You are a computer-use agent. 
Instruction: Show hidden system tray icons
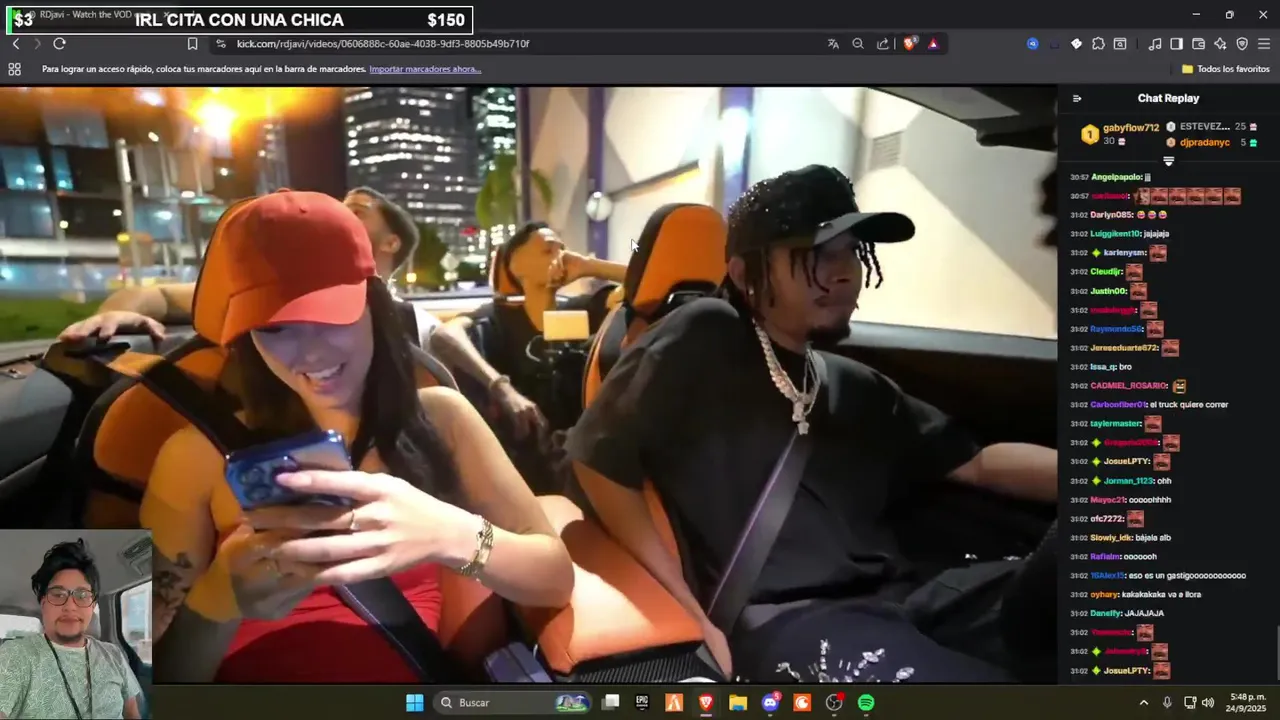tap(1144, 703)
